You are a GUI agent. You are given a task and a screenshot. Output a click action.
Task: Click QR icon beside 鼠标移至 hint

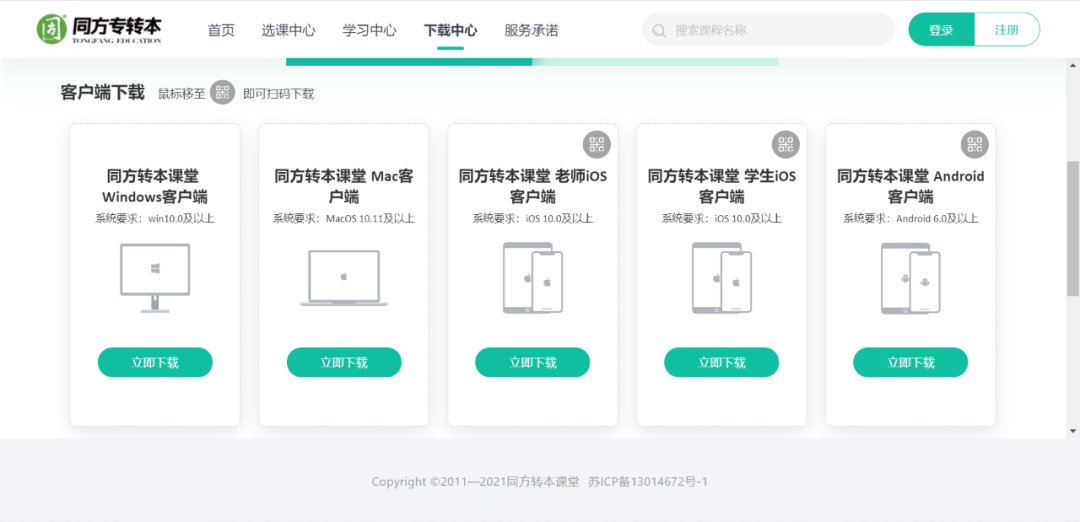[222, 93]
